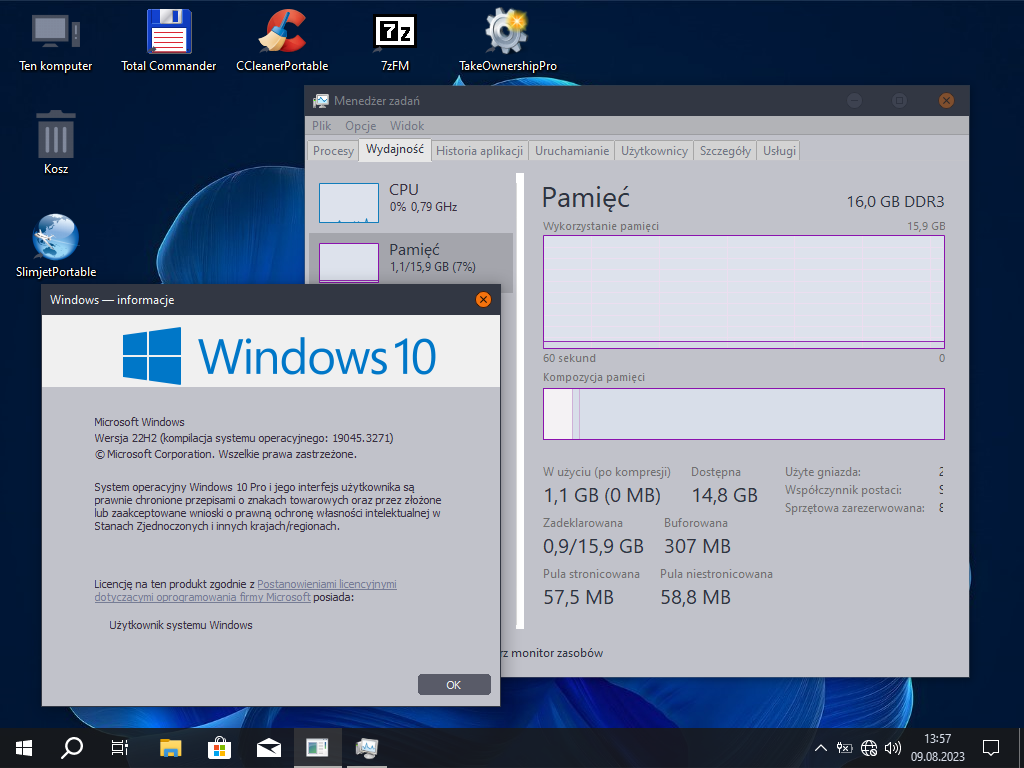Viewport: 1024px width, 768px height.
Task: Click the Windows Start button
Action: coord(24,747)
